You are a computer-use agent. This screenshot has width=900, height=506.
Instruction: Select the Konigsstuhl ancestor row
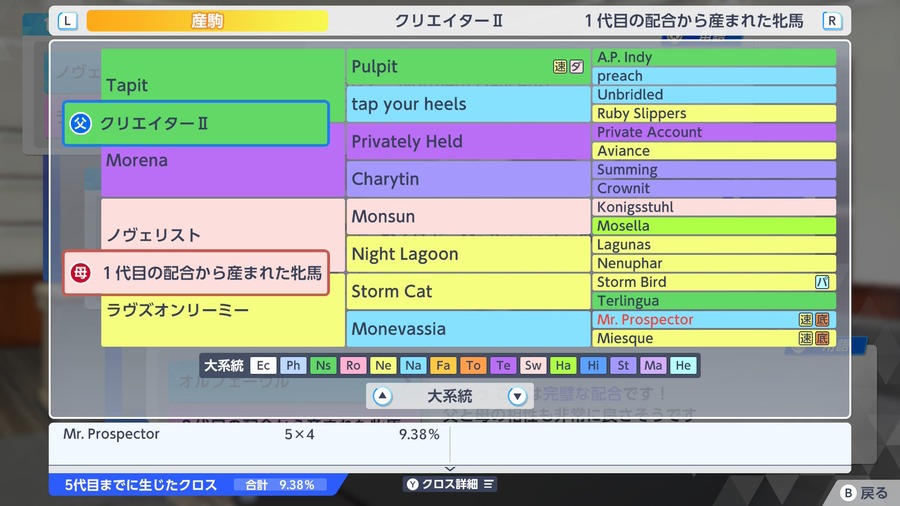[x=714, y=207]
